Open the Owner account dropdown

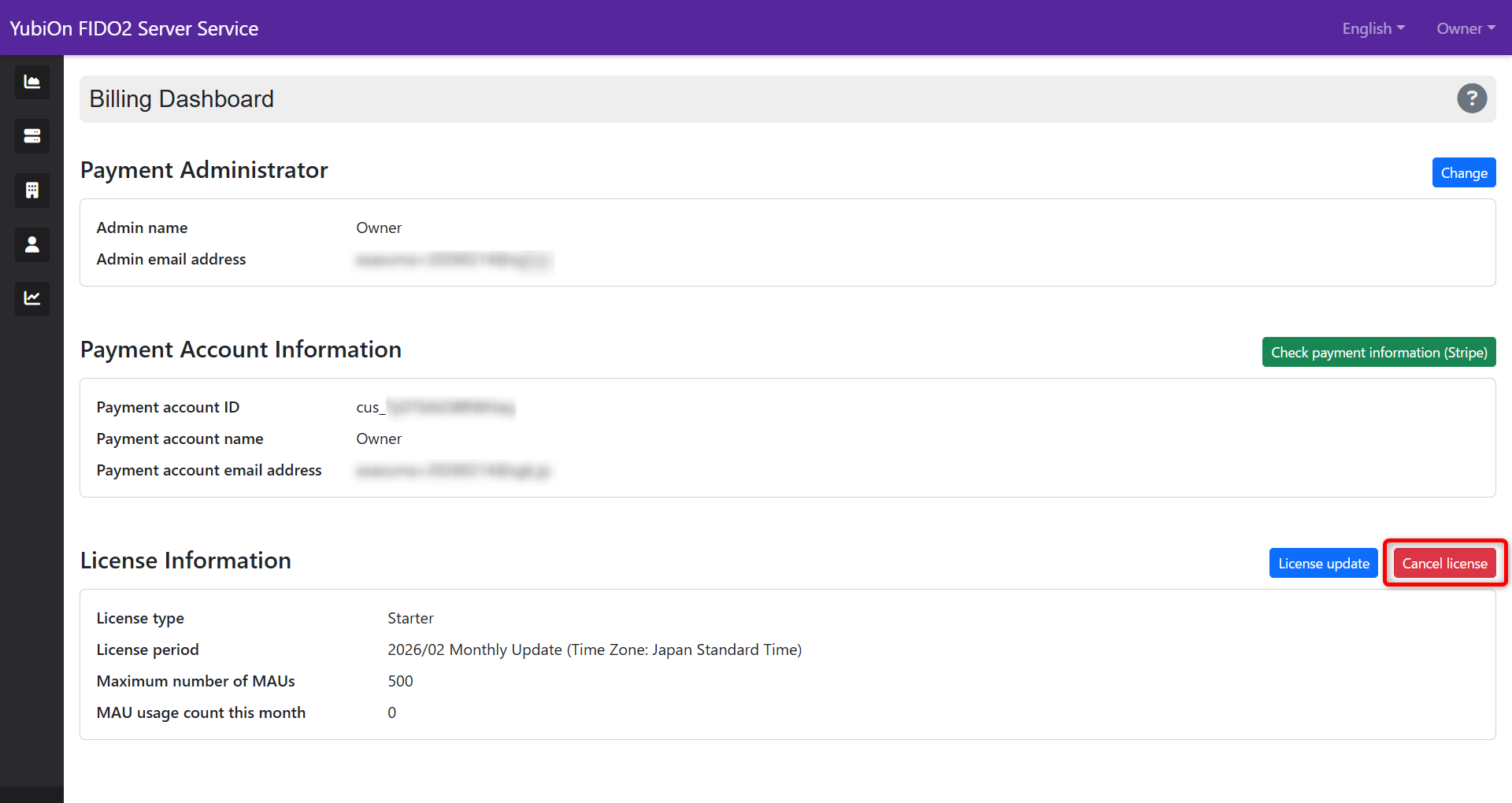[x=1465, y=28]
